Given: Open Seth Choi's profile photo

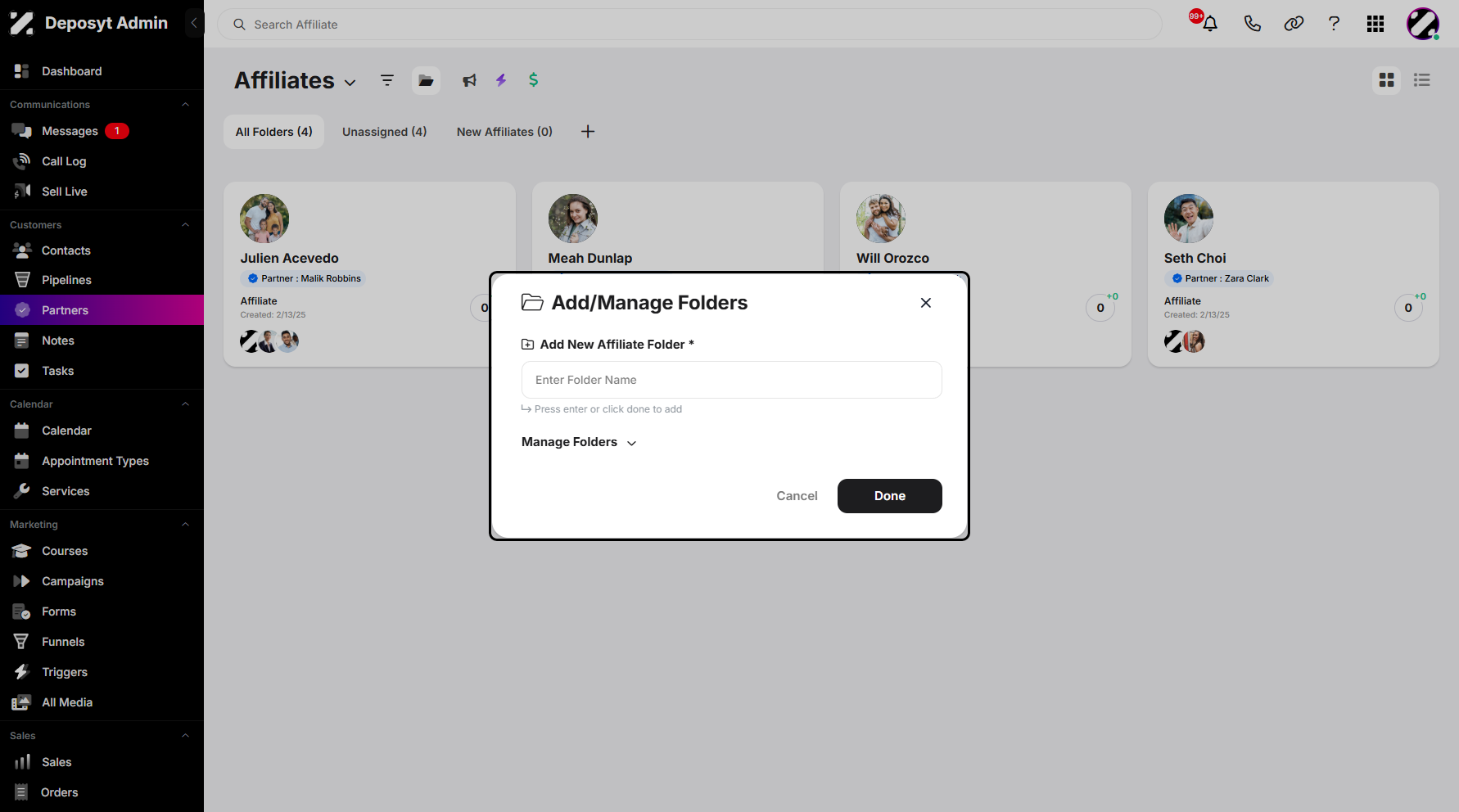Looking at the screenshot, I should tap(1189, 219).
